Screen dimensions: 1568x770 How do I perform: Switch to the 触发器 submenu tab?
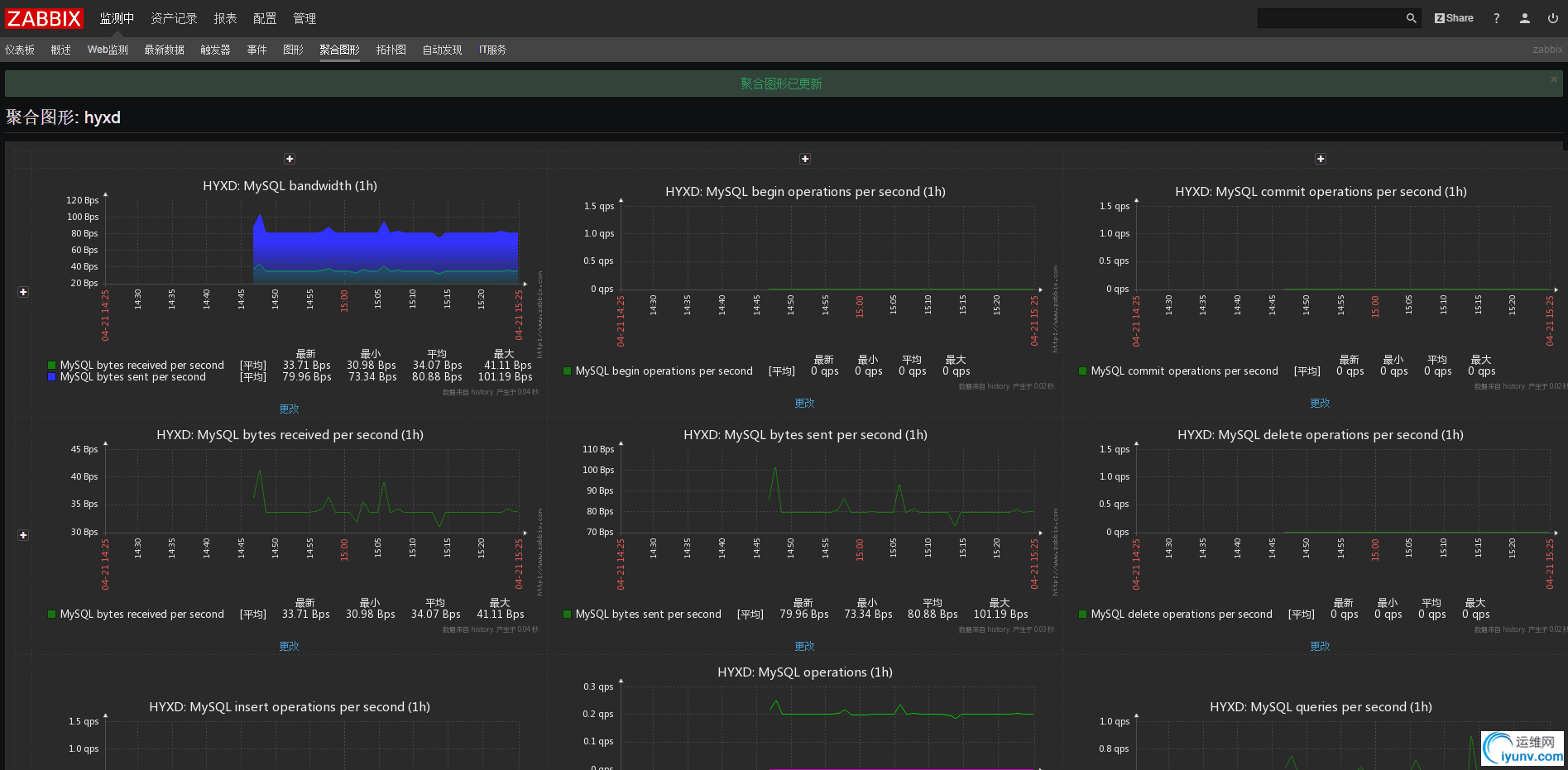pyautogui.click(x=215, y=50)
